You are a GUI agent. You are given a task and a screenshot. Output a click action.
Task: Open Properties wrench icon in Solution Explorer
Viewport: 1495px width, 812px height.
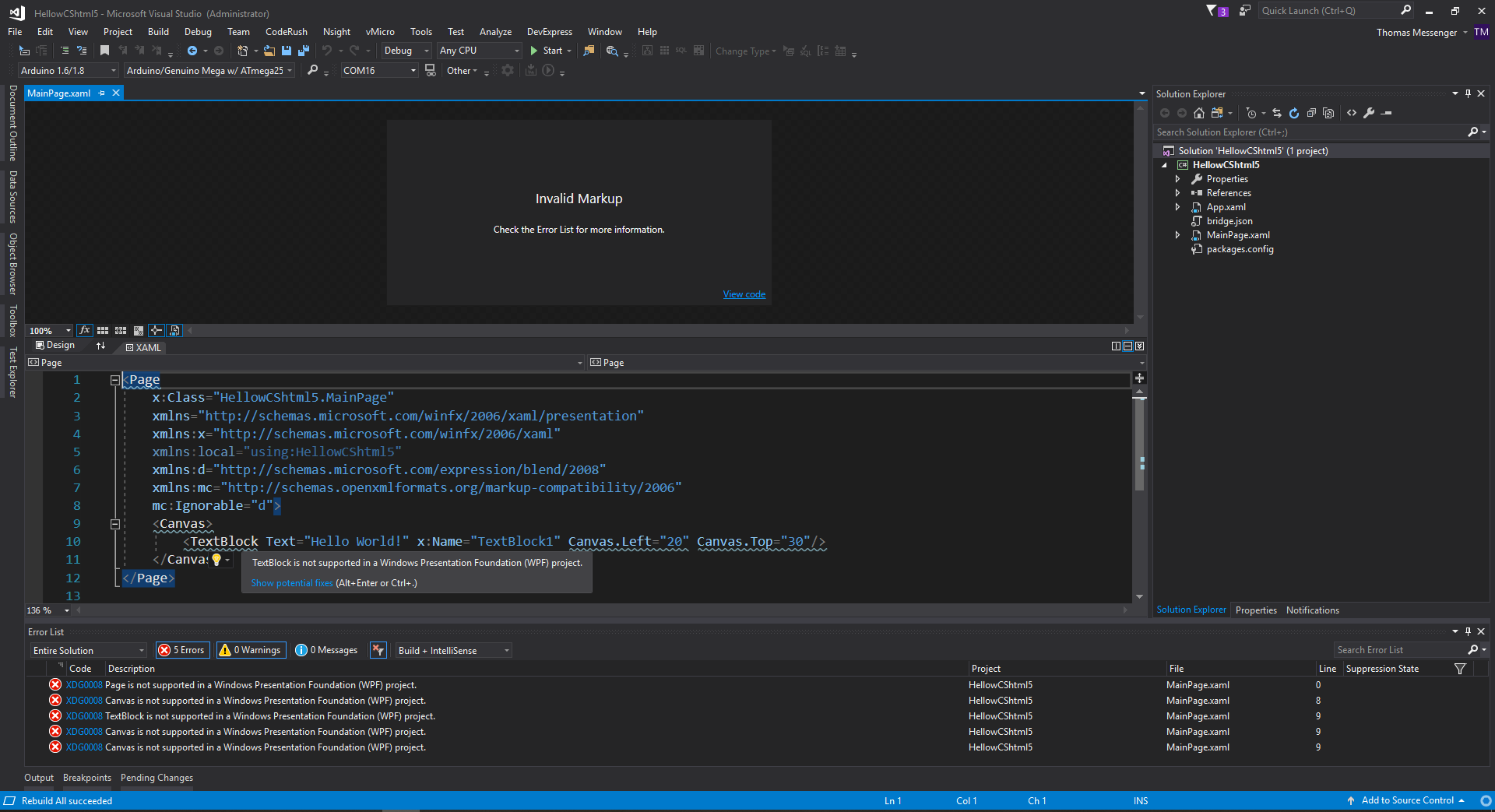click(x=1369, y=113)
